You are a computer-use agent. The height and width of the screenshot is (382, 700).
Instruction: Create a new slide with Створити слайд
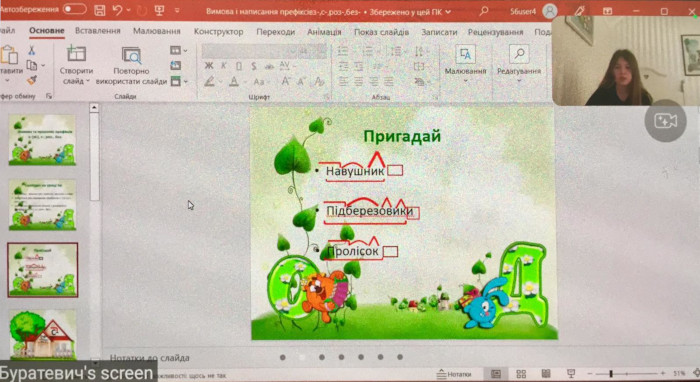[76, 65]
